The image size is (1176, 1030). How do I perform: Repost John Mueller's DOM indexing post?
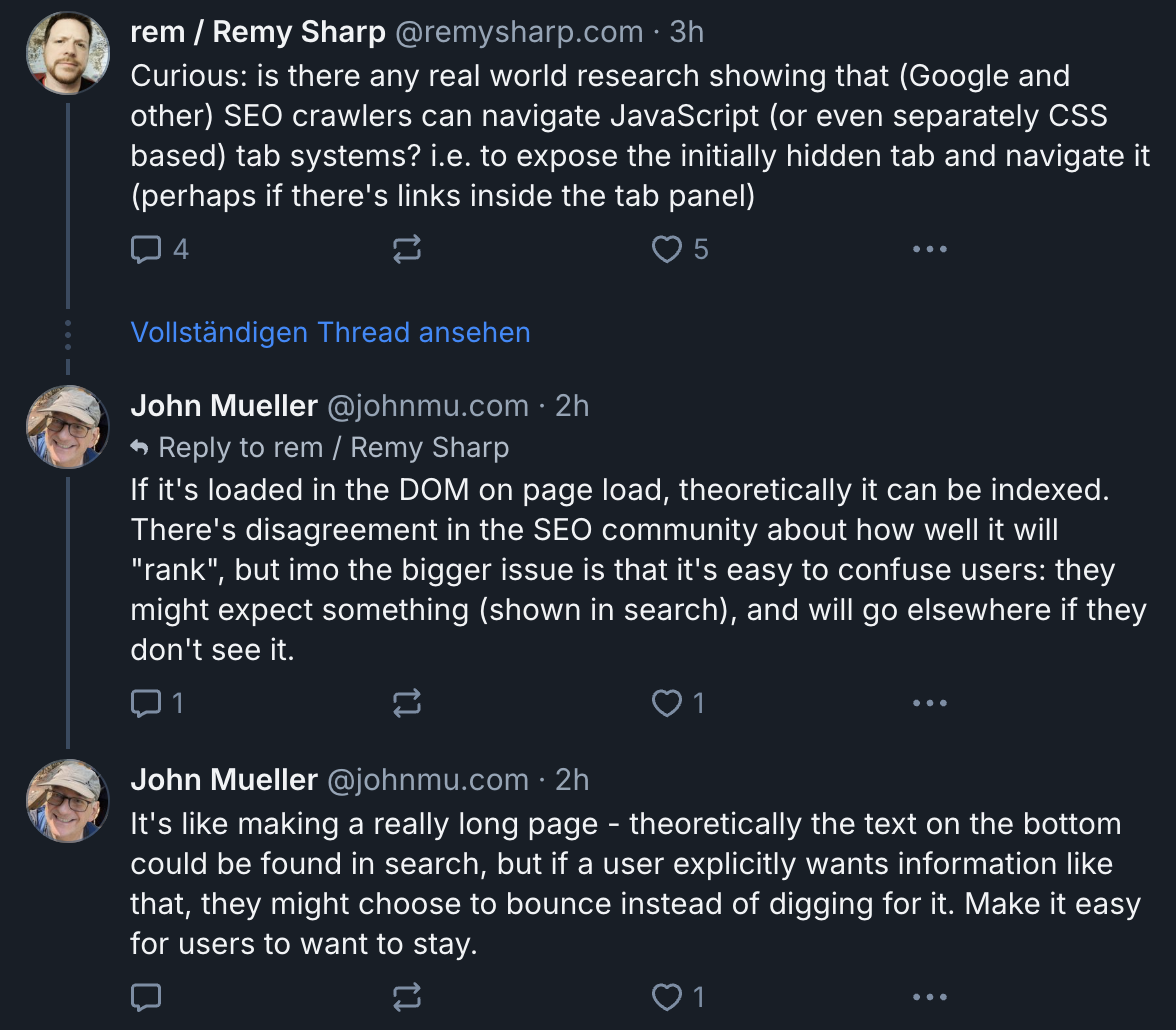(407, 704)
